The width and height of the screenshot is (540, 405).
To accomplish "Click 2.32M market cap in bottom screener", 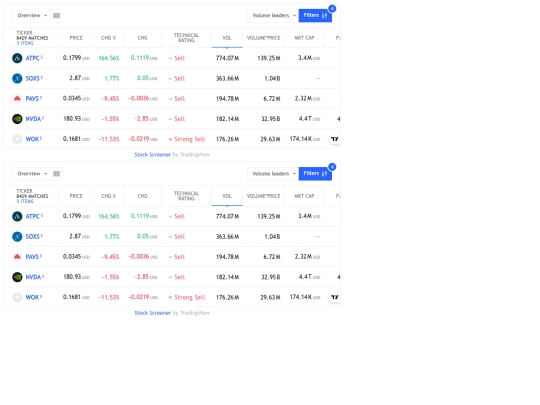I will point(307,257).
